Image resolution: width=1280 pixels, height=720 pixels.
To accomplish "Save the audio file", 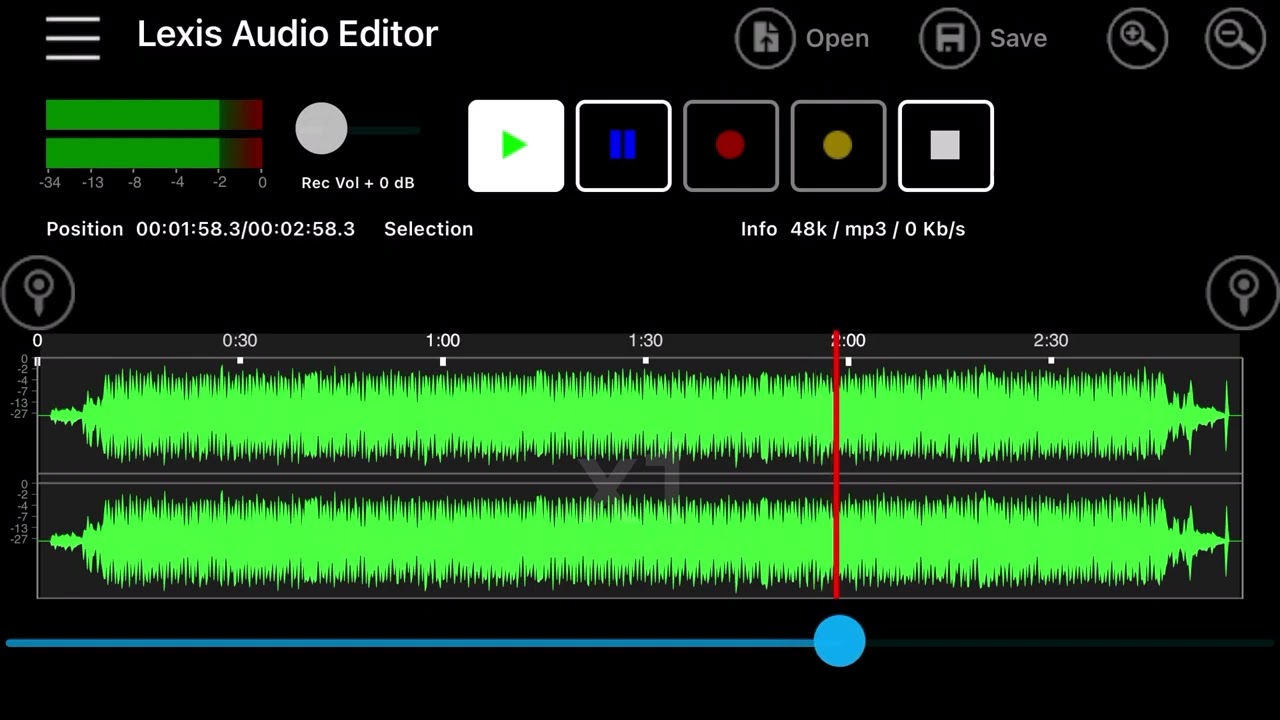I will (984, 38).
